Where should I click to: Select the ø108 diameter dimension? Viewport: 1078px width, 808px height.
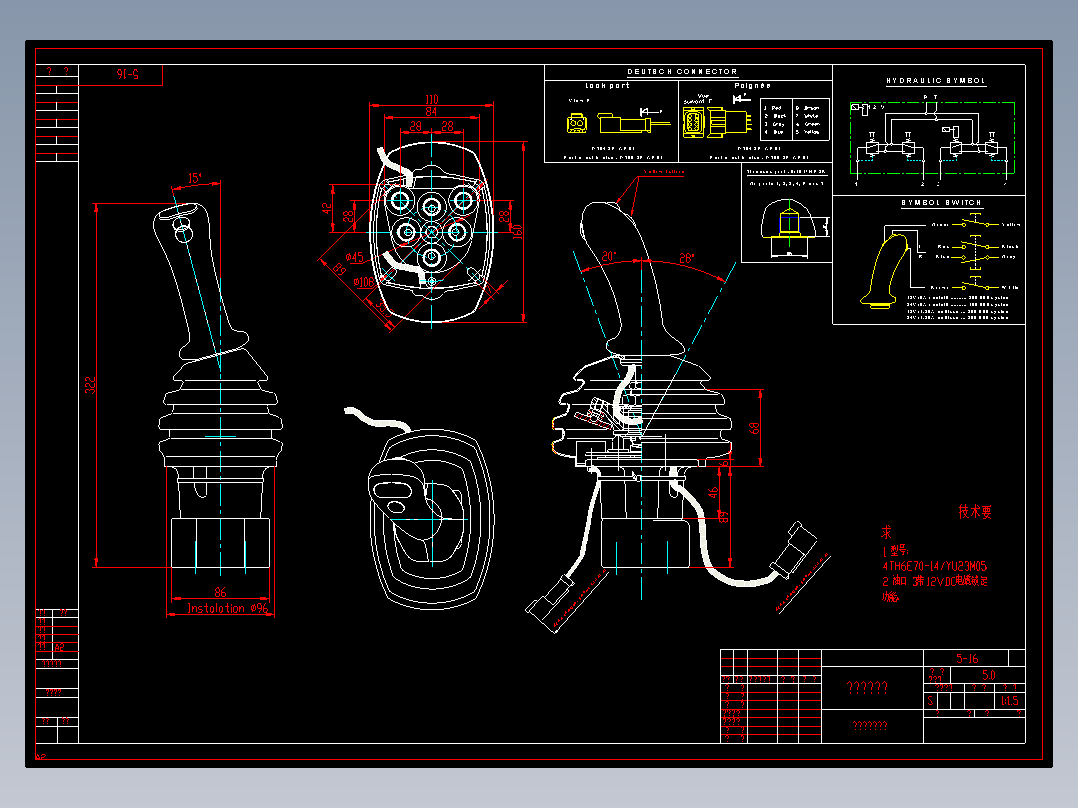pos(364,282)
